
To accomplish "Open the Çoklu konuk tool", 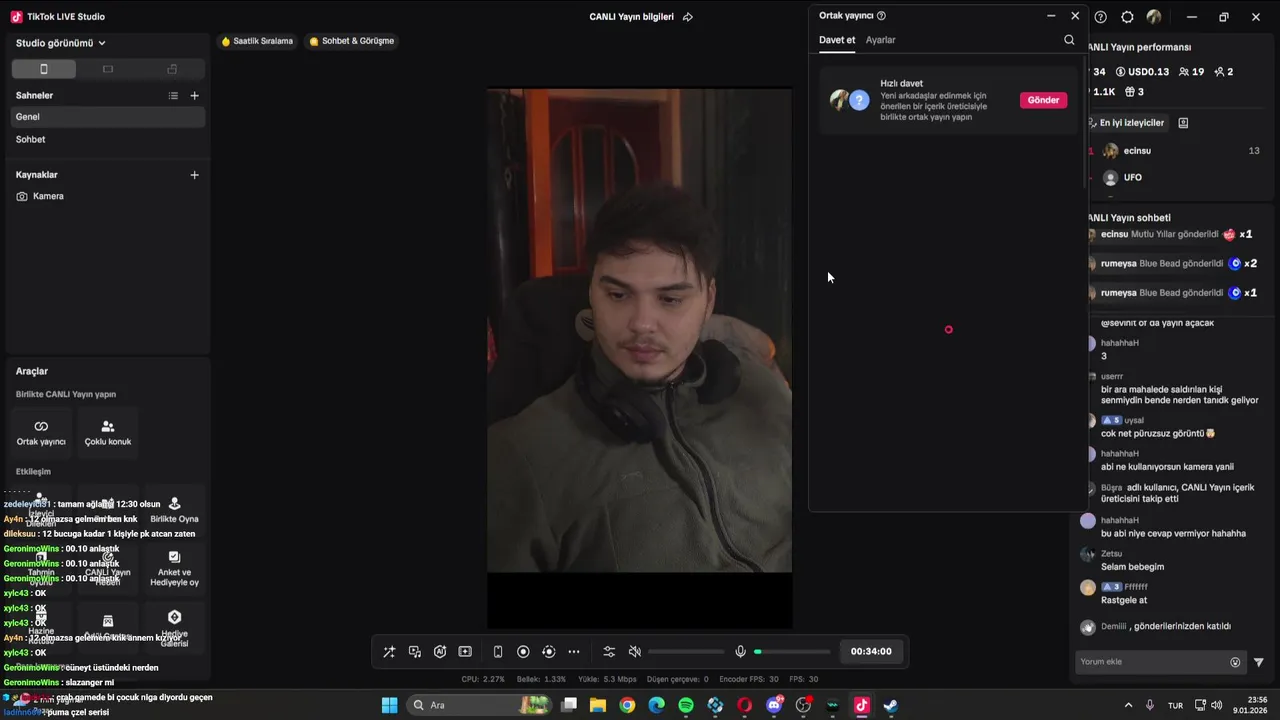I will (x=108, y=432).
